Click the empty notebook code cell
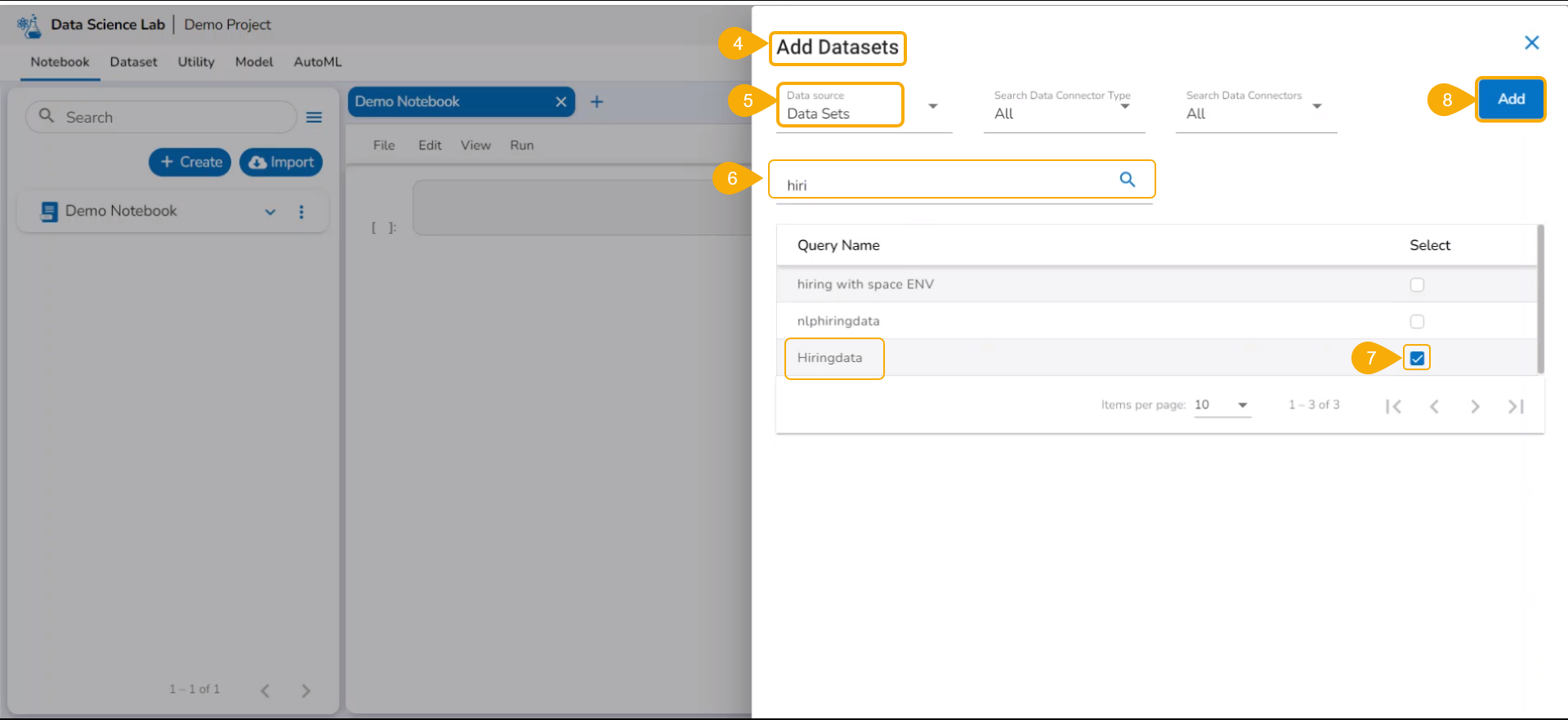Image resolution: width=1568 pixels, height=720 pixels. 582,208
